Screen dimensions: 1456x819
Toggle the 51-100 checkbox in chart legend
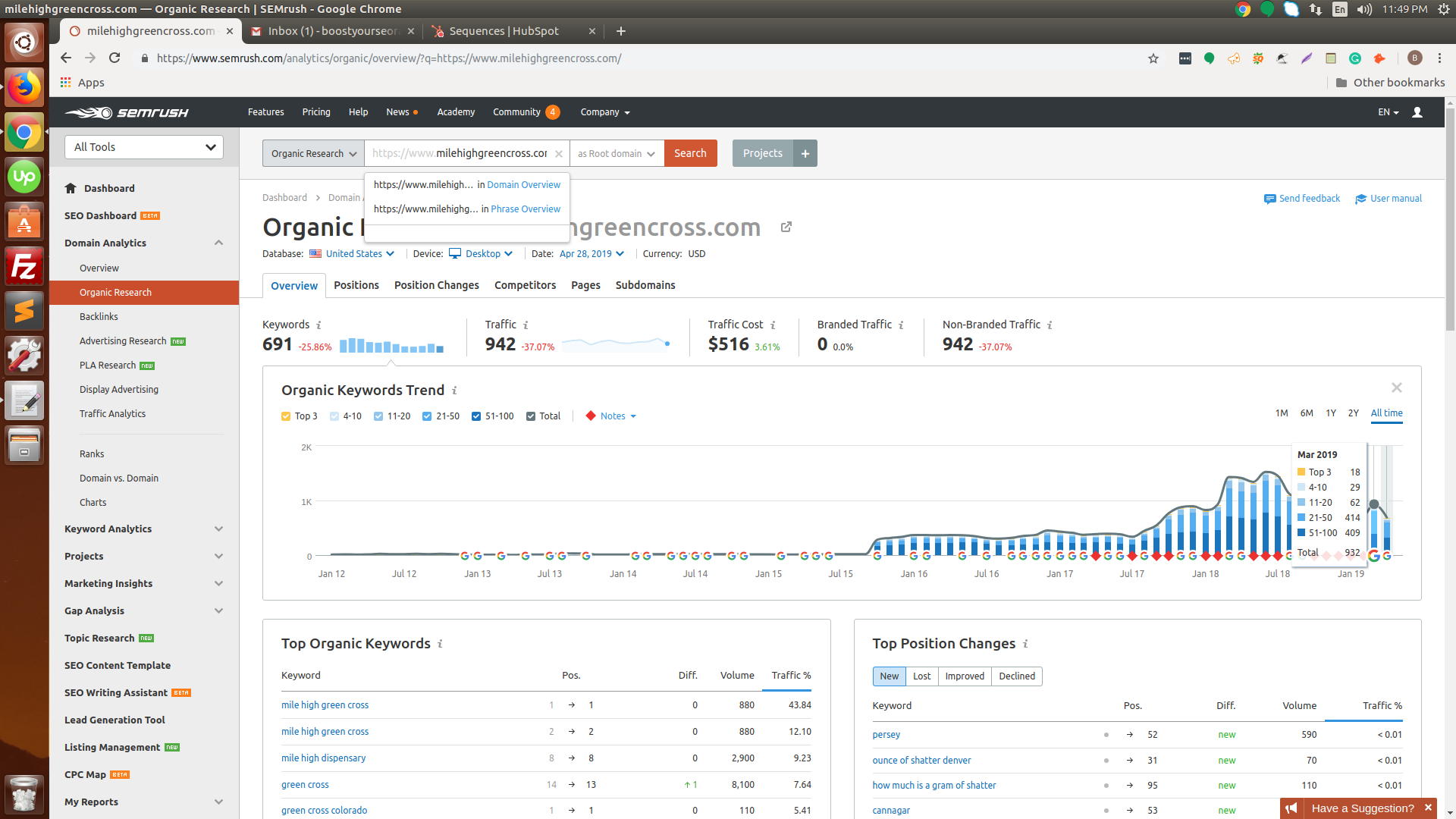point(476,416)
